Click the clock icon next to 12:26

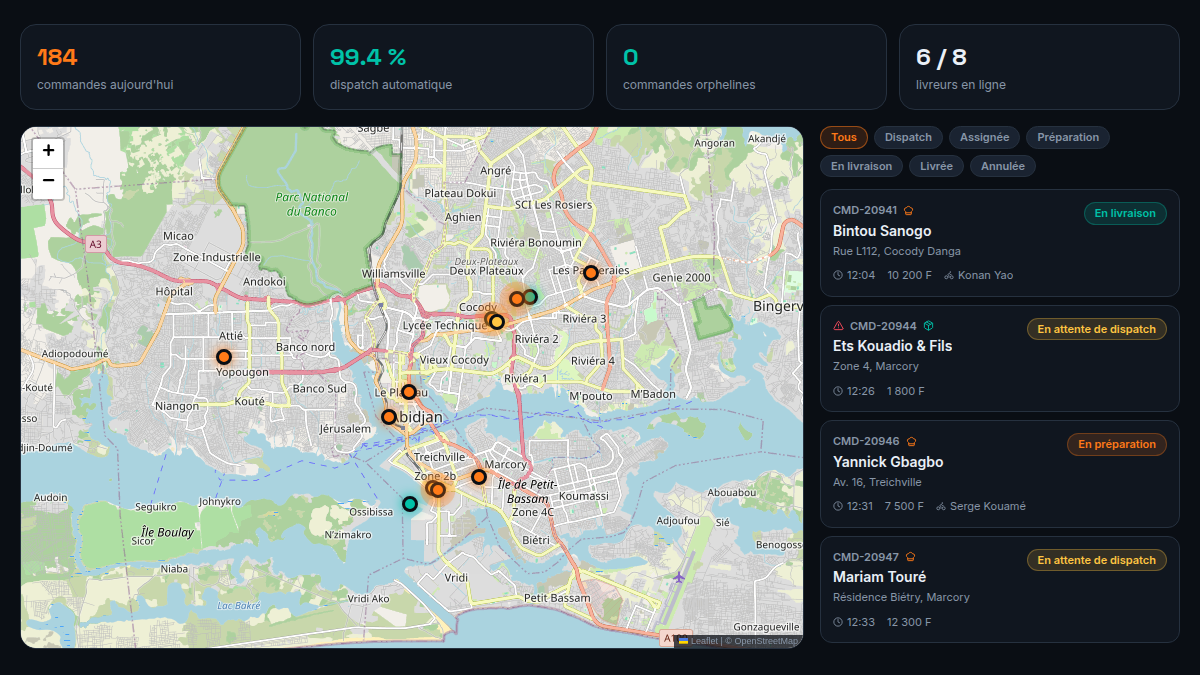(838, 391)
